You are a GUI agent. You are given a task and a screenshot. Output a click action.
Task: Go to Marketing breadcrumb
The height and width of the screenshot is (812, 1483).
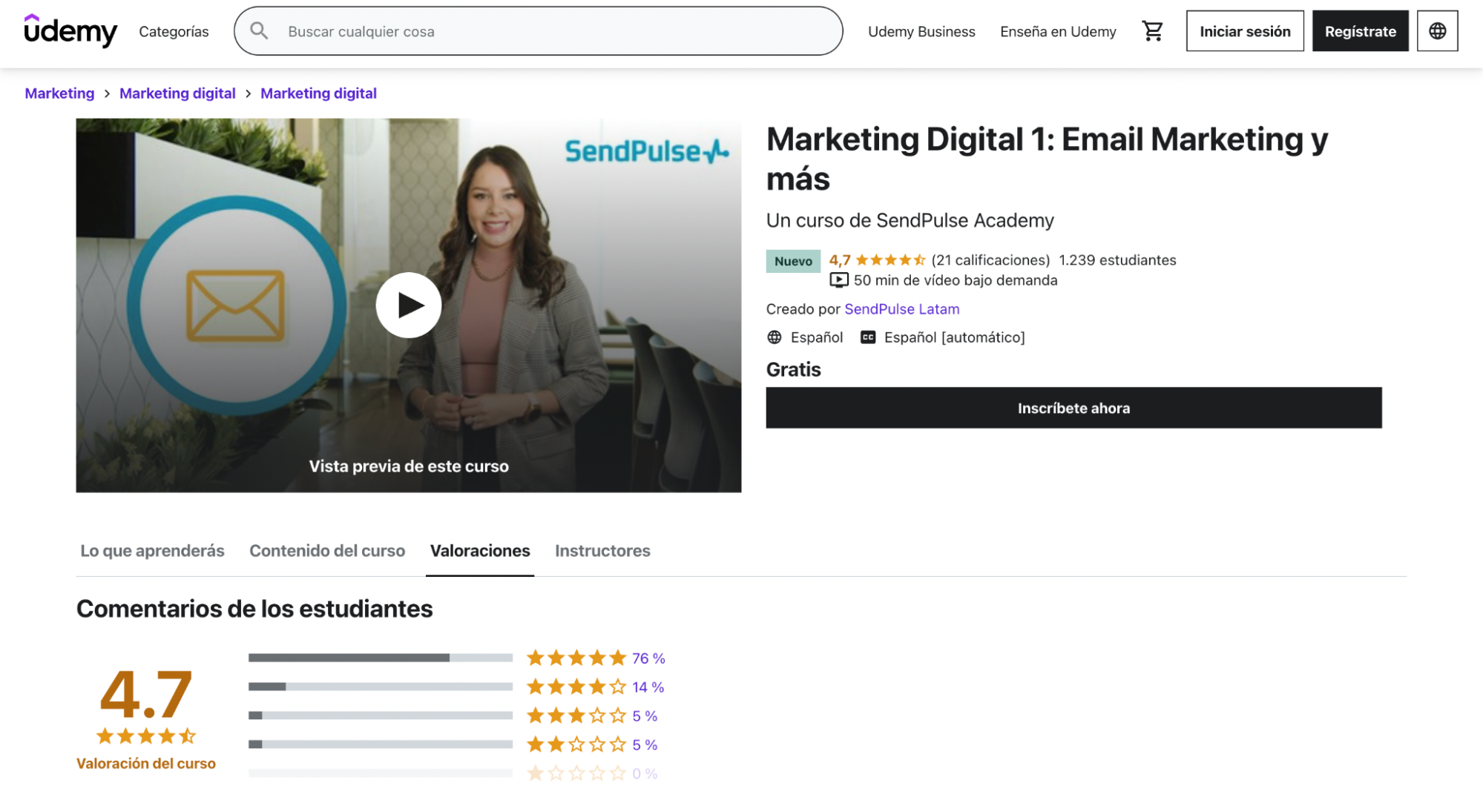(59, 93)
